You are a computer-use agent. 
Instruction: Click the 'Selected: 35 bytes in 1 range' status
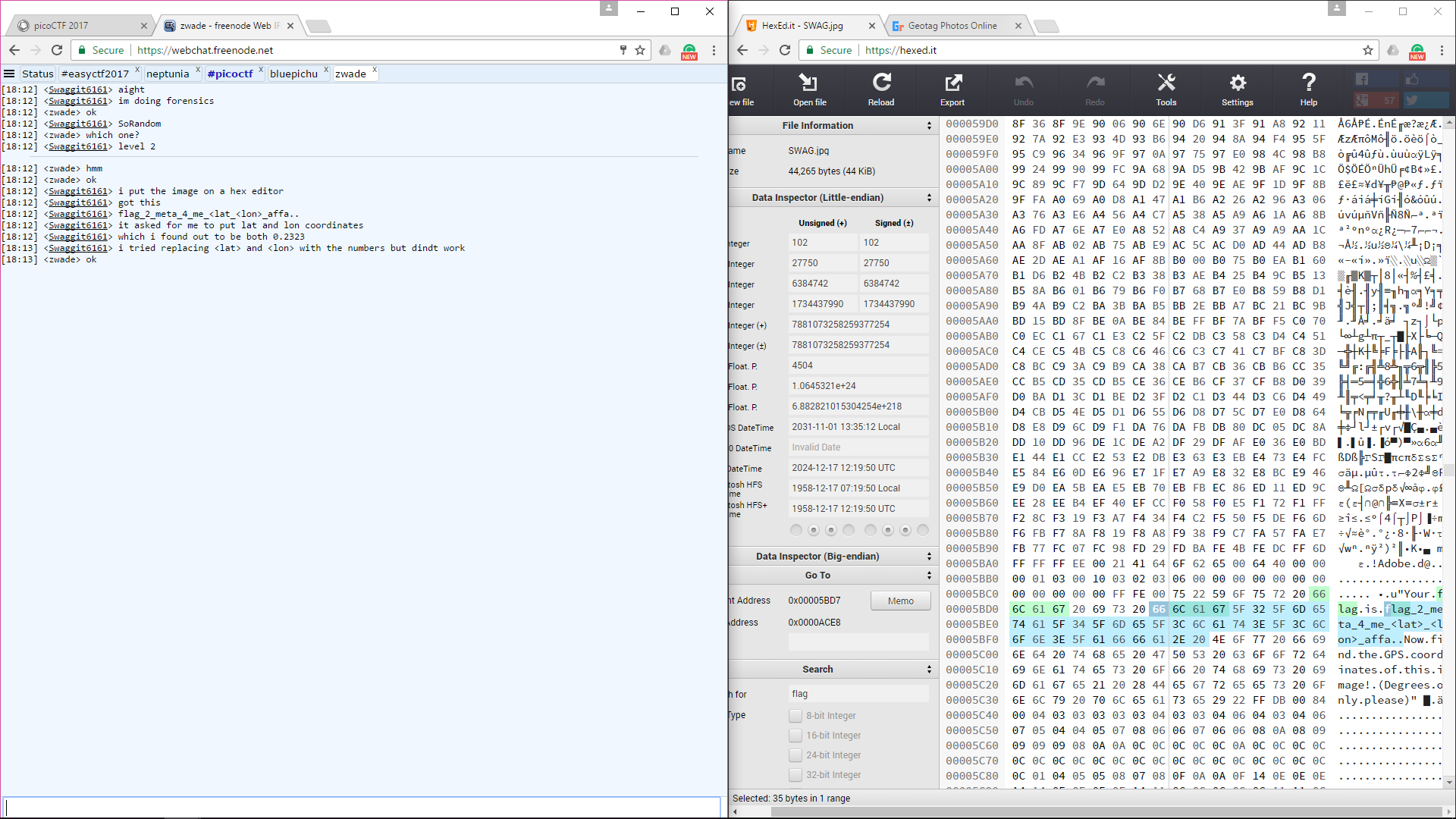791,799
